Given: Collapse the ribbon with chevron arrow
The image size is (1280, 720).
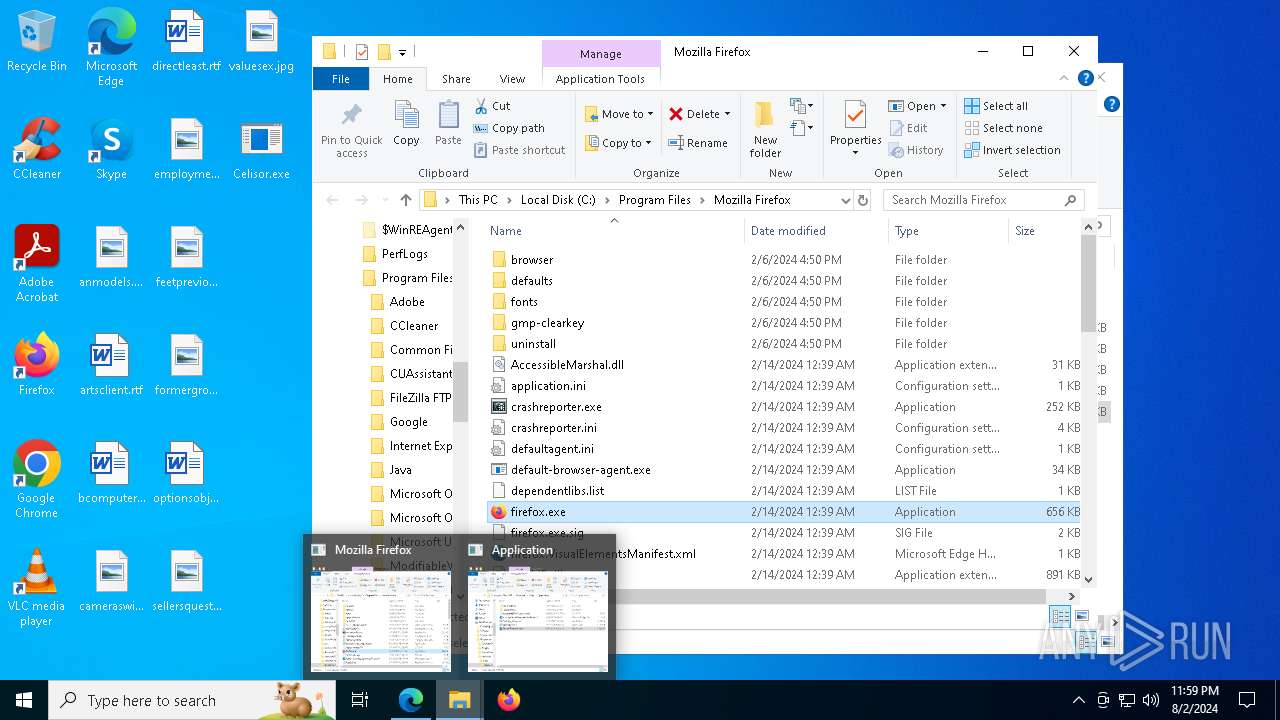Looking at the screenshot, I should [x=1062, y=79].
